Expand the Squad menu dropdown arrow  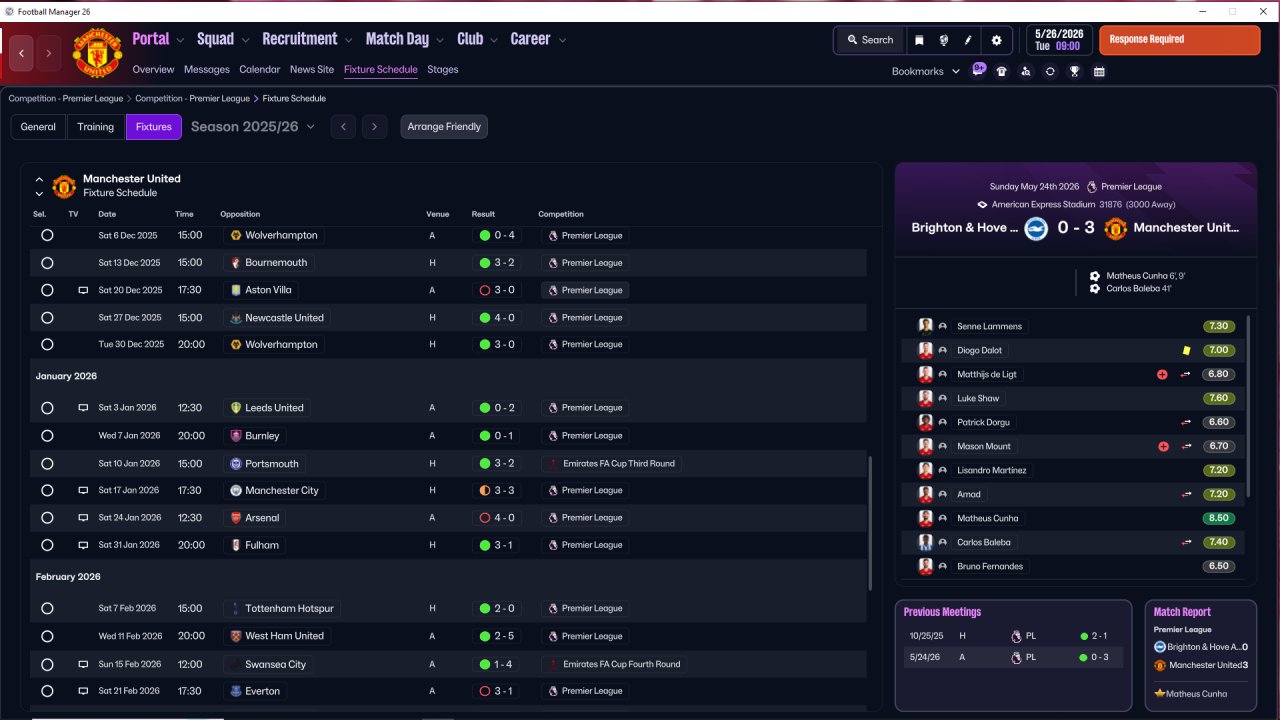244,41
